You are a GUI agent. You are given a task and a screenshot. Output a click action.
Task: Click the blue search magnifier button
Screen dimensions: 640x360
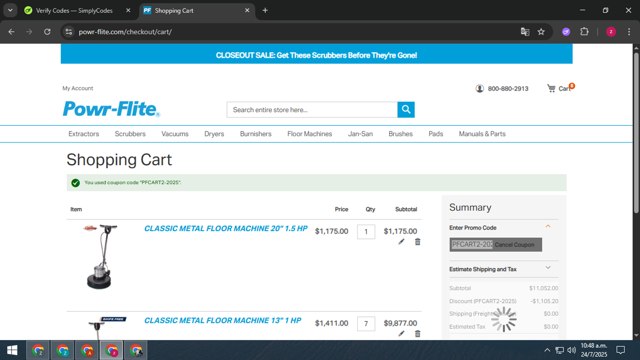(406, 109)
